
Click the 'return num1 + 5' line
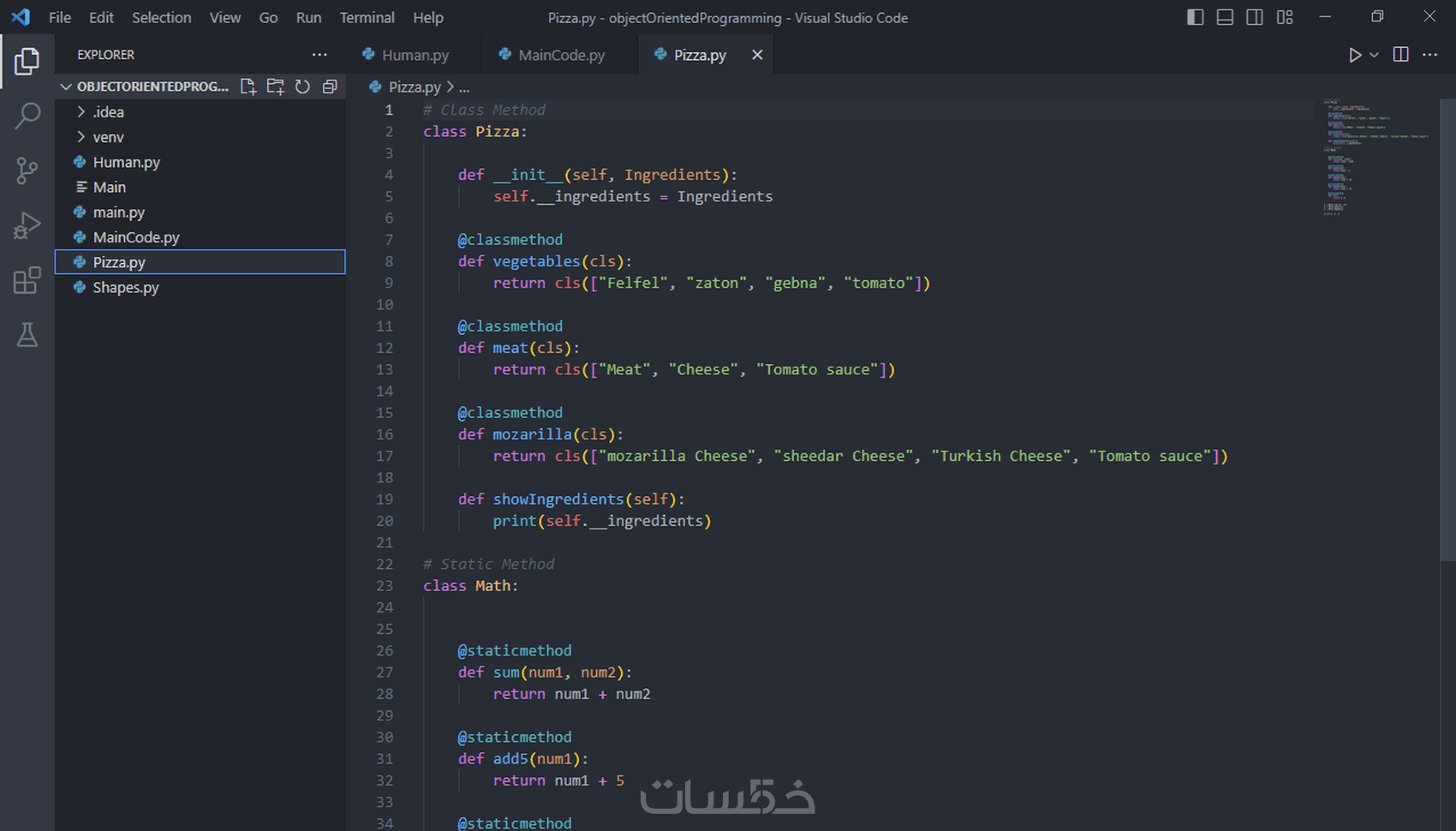coord(558,780)
